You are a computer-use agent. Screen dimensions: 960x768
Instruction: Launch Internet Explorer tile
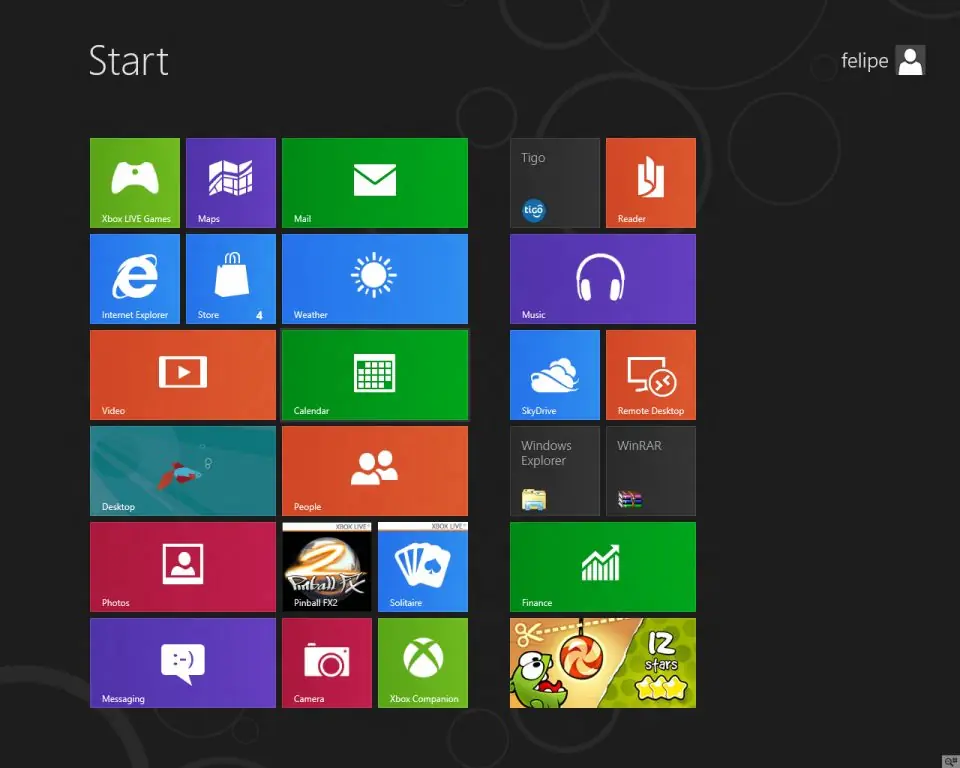[135, 279]
